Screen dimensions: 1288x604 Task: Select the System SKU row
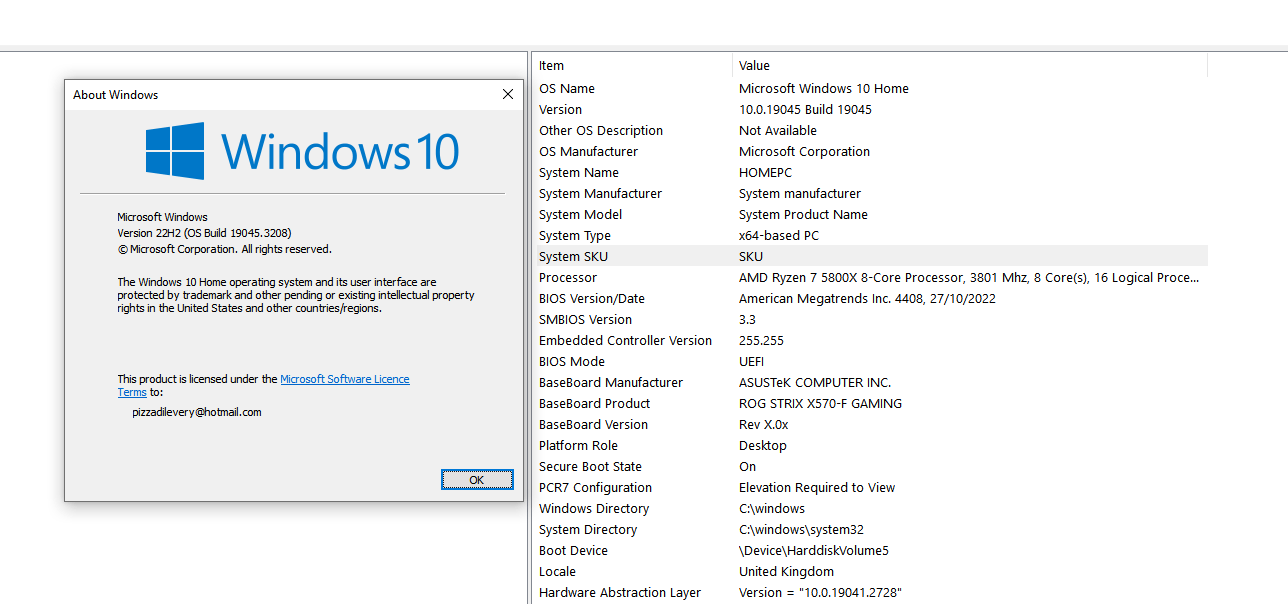(x=870, y=257)
